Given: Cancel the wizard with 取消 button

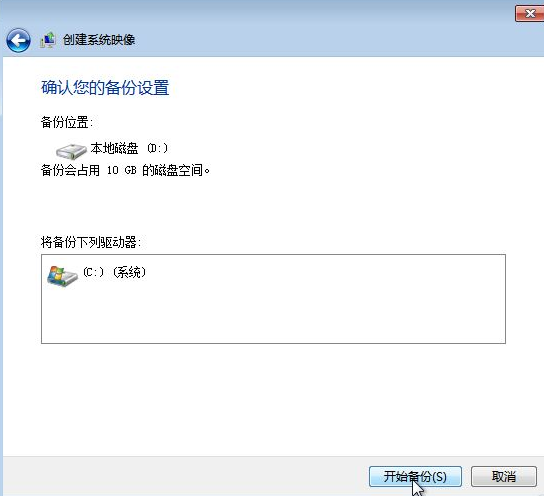Looking at the screenshot, I should coord(504,476).
